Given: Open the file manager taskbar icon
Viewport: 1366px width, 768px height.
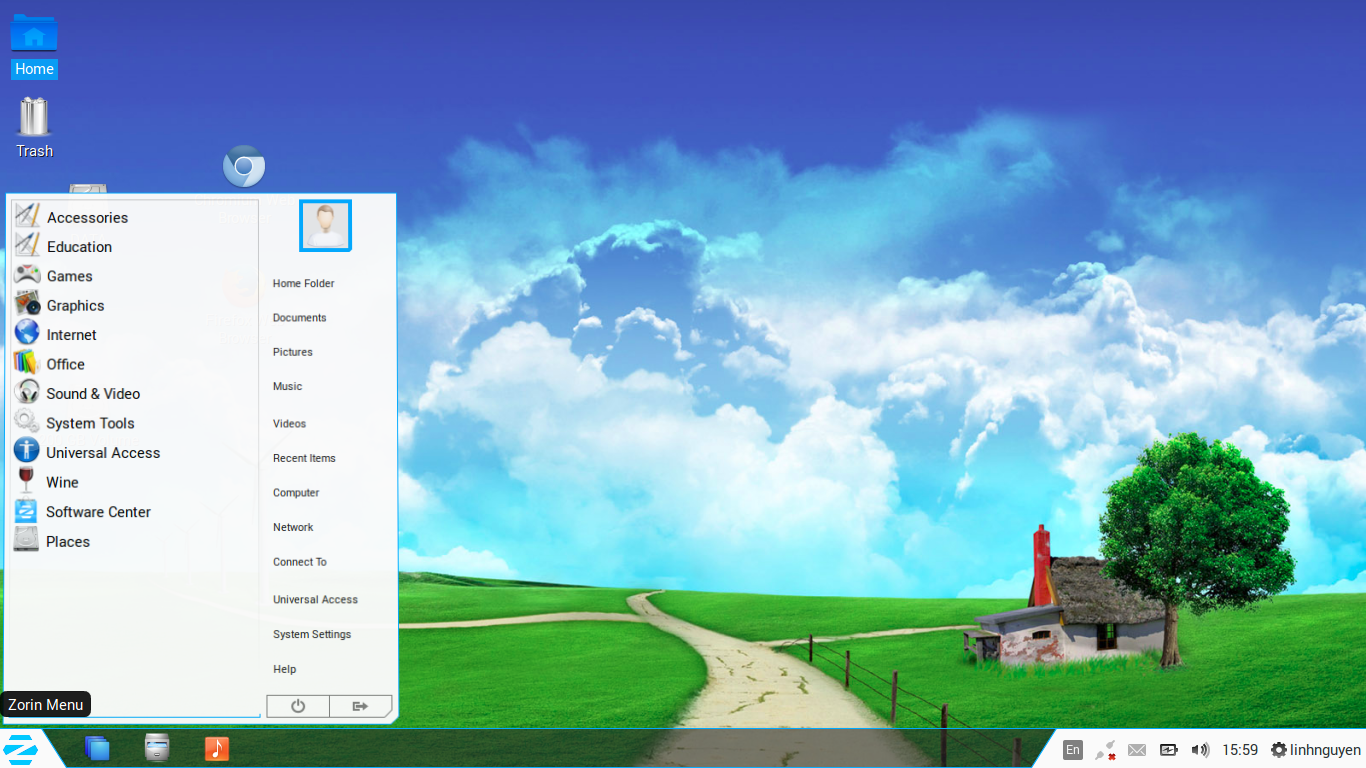Looking at the screenshot, I should 157,748.
